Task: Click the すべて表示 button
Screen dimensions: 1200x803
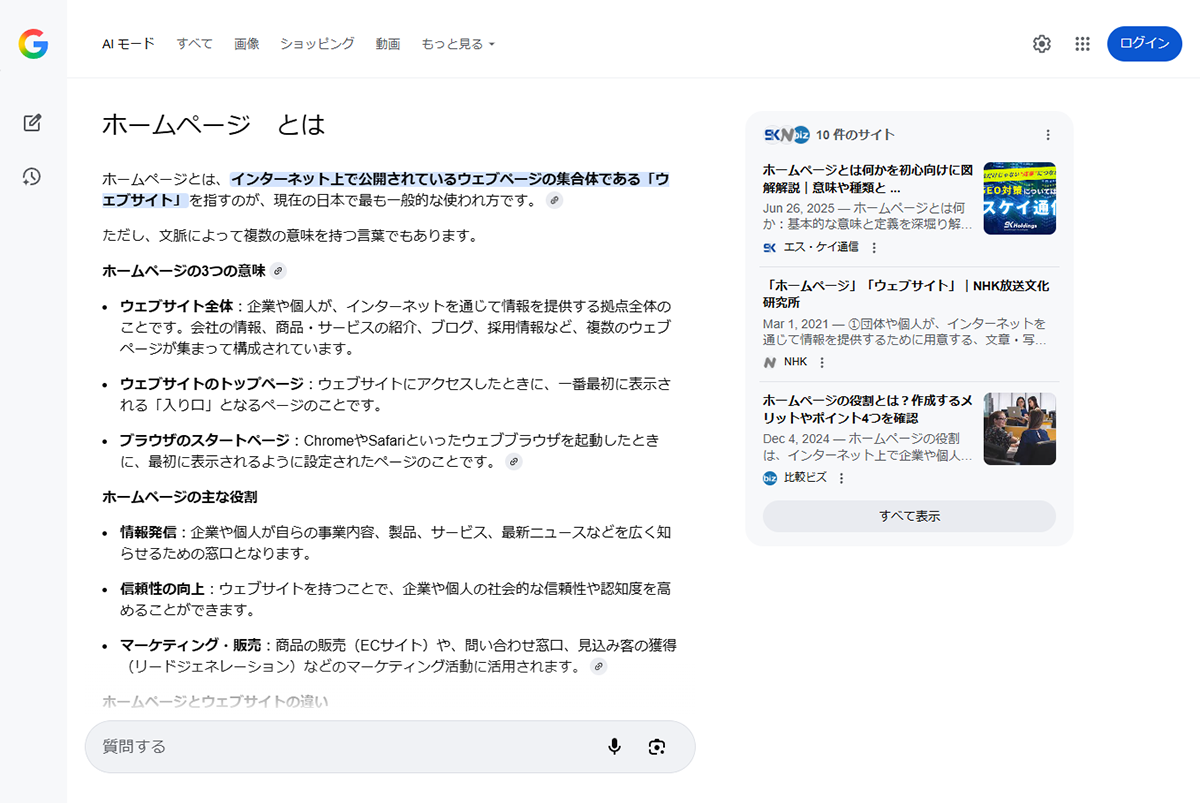Action: click(x=908, y=516)
